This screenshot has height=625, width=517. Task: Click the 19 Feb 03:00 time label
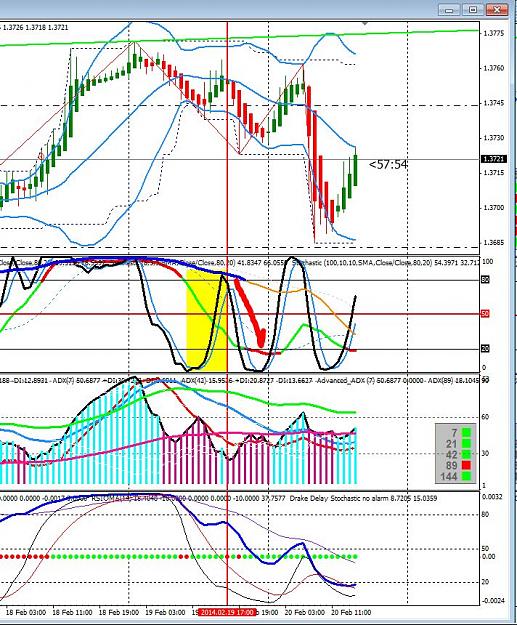(x=165, y=612)
